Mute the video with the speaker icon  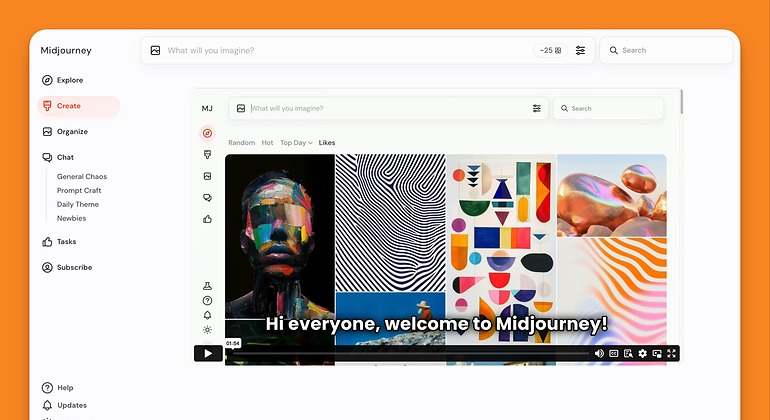coord(599,353)
